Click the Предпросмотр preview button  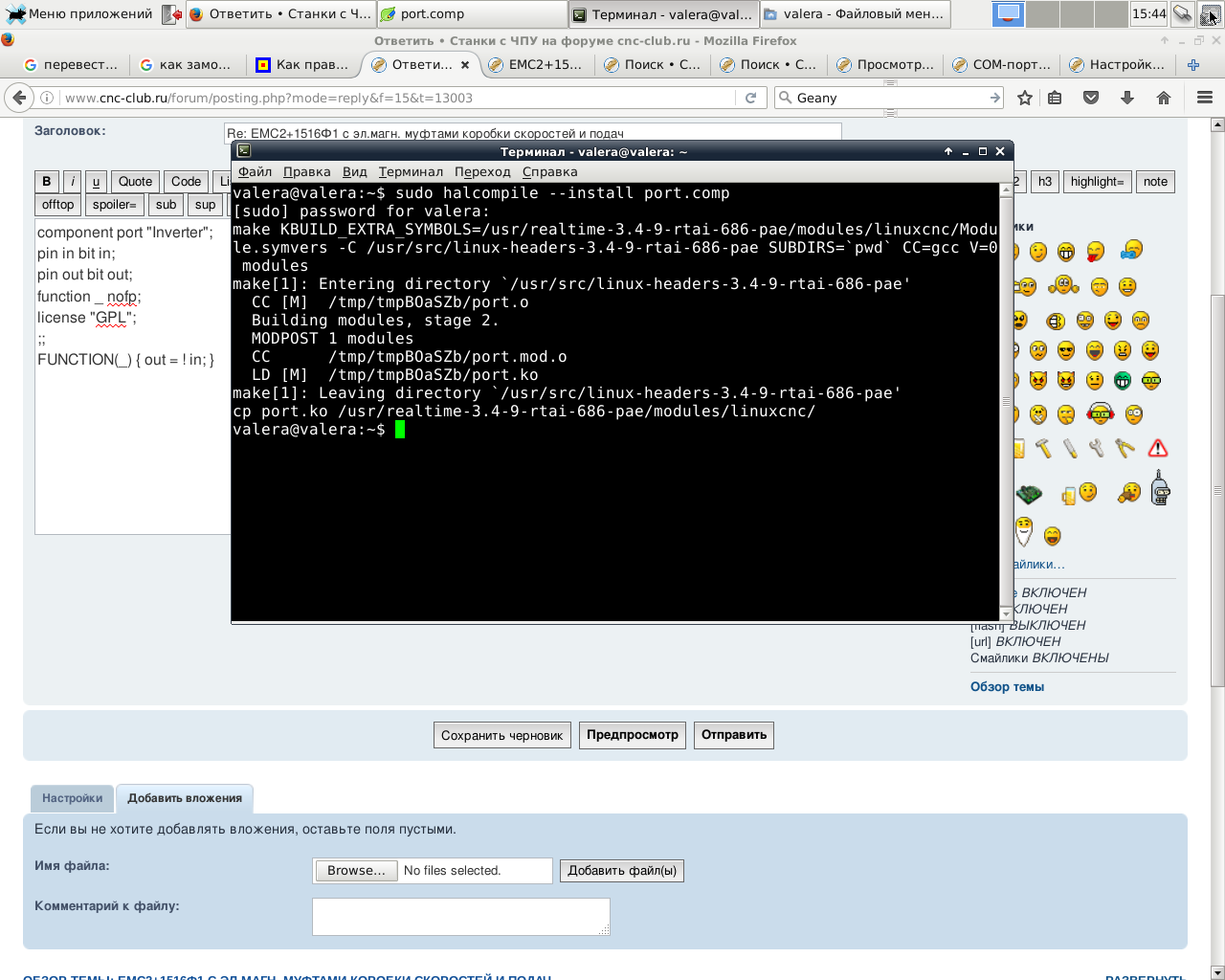[x=633, y=735]
